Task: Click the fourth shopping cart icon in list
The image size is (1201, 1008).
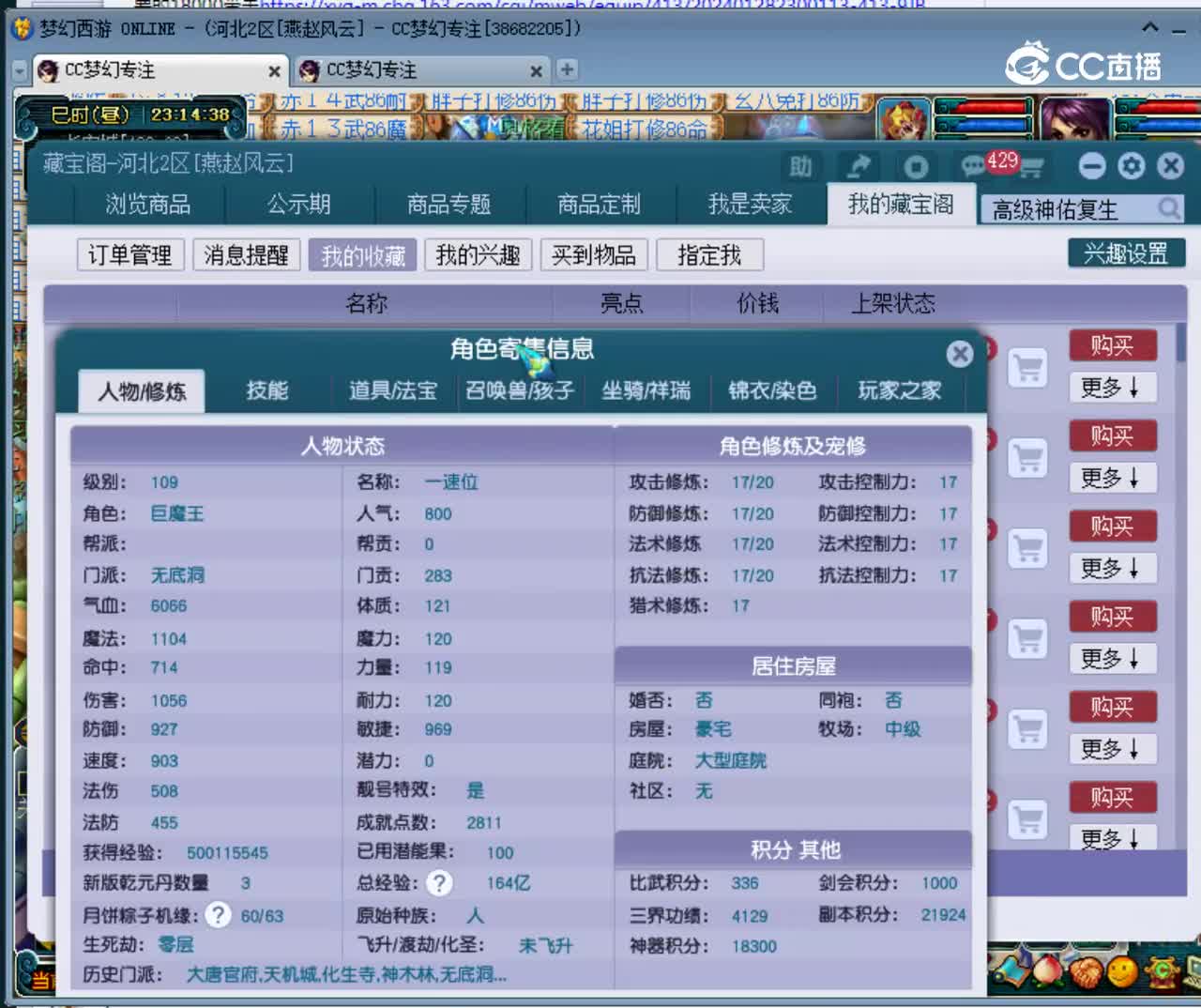Action: (1027, 639)
